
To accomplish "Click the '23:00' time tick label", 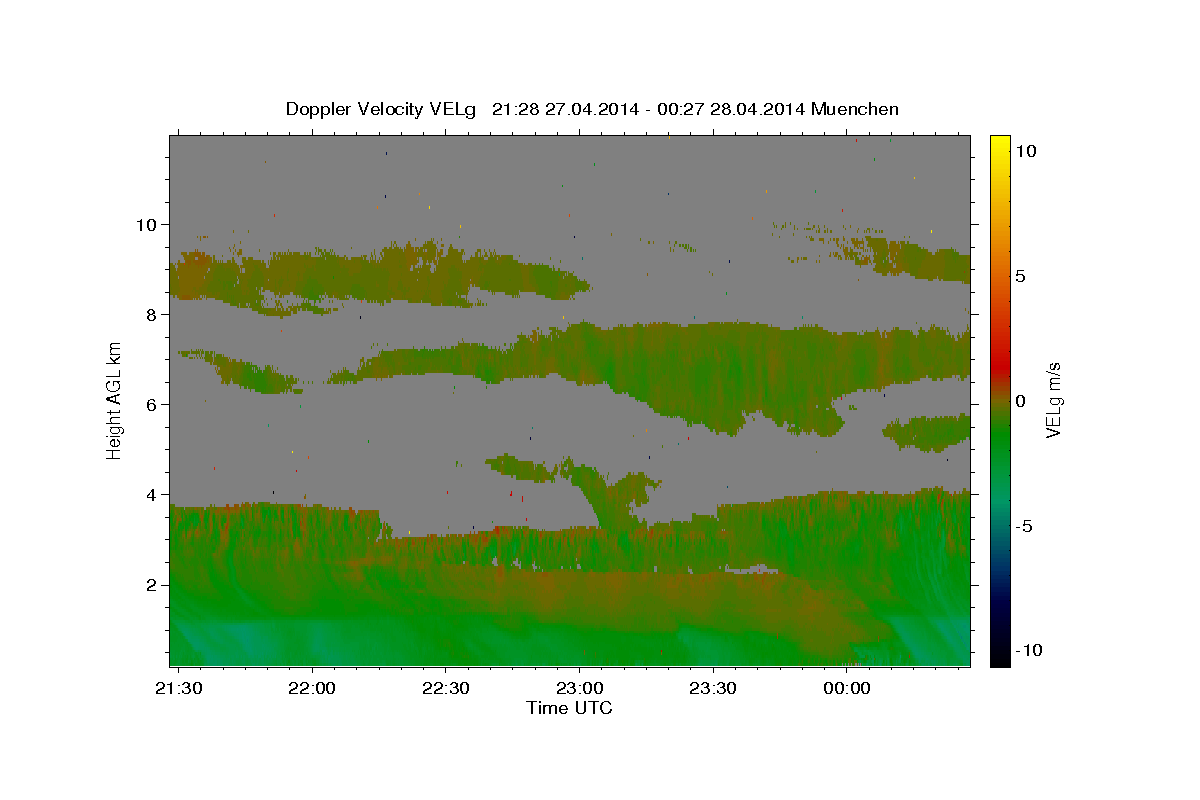I will [579, 688].
